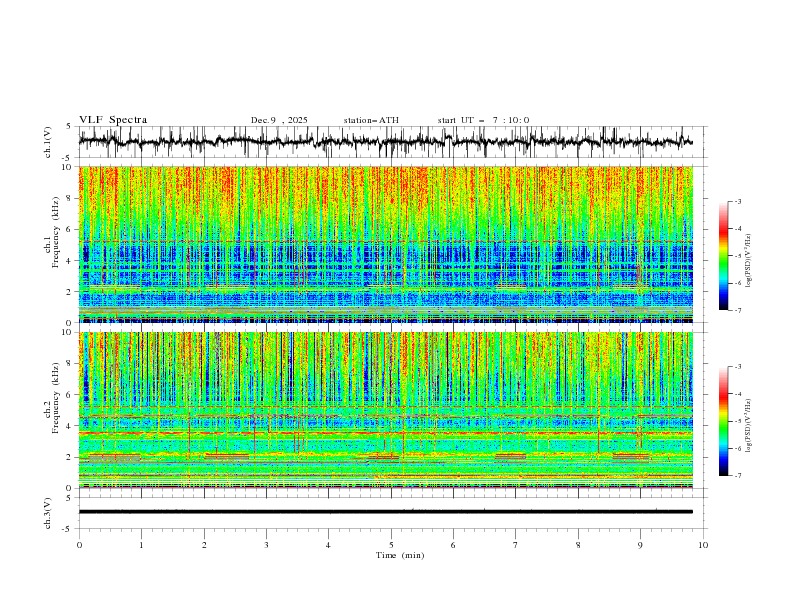Click the ch.3 flat voltage trace

385,512
